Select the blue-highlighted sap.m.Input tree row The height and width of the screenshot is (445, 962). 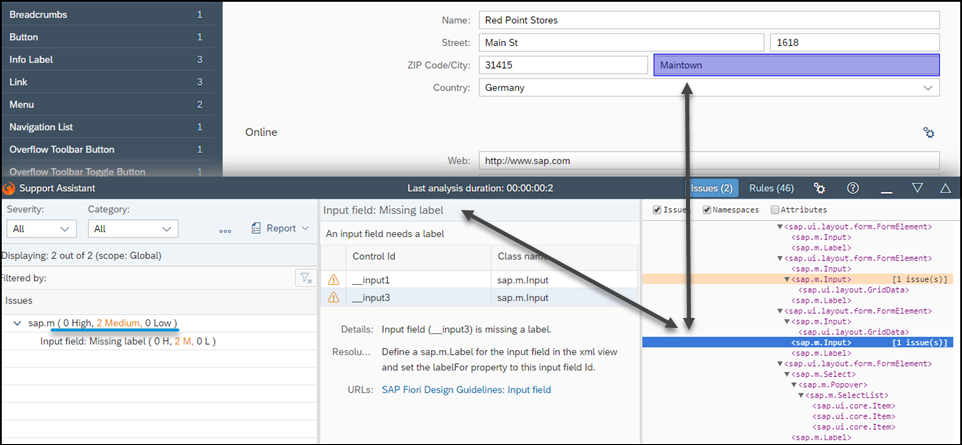tap(797, 342)
